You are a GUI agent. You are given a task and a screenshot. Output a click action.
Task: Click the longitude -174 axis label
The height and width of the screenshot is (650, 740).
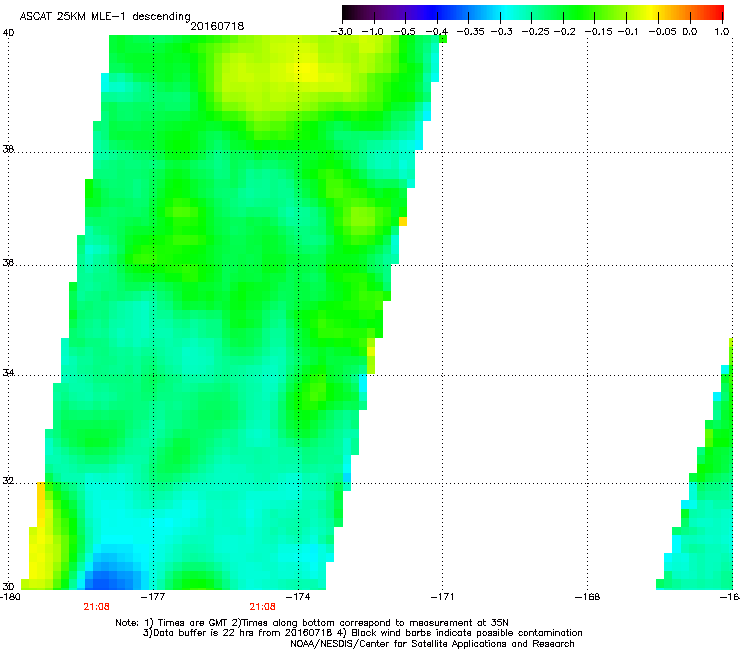pyautogui.click(x=298, y=597)
